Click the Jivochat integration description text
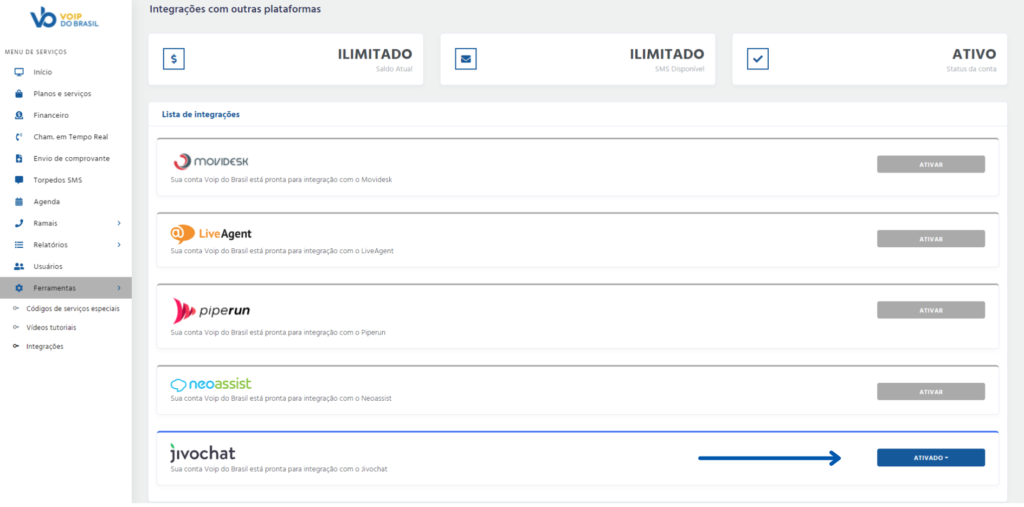Viewport: 1024px width, 507px height. tap(279, 469)
